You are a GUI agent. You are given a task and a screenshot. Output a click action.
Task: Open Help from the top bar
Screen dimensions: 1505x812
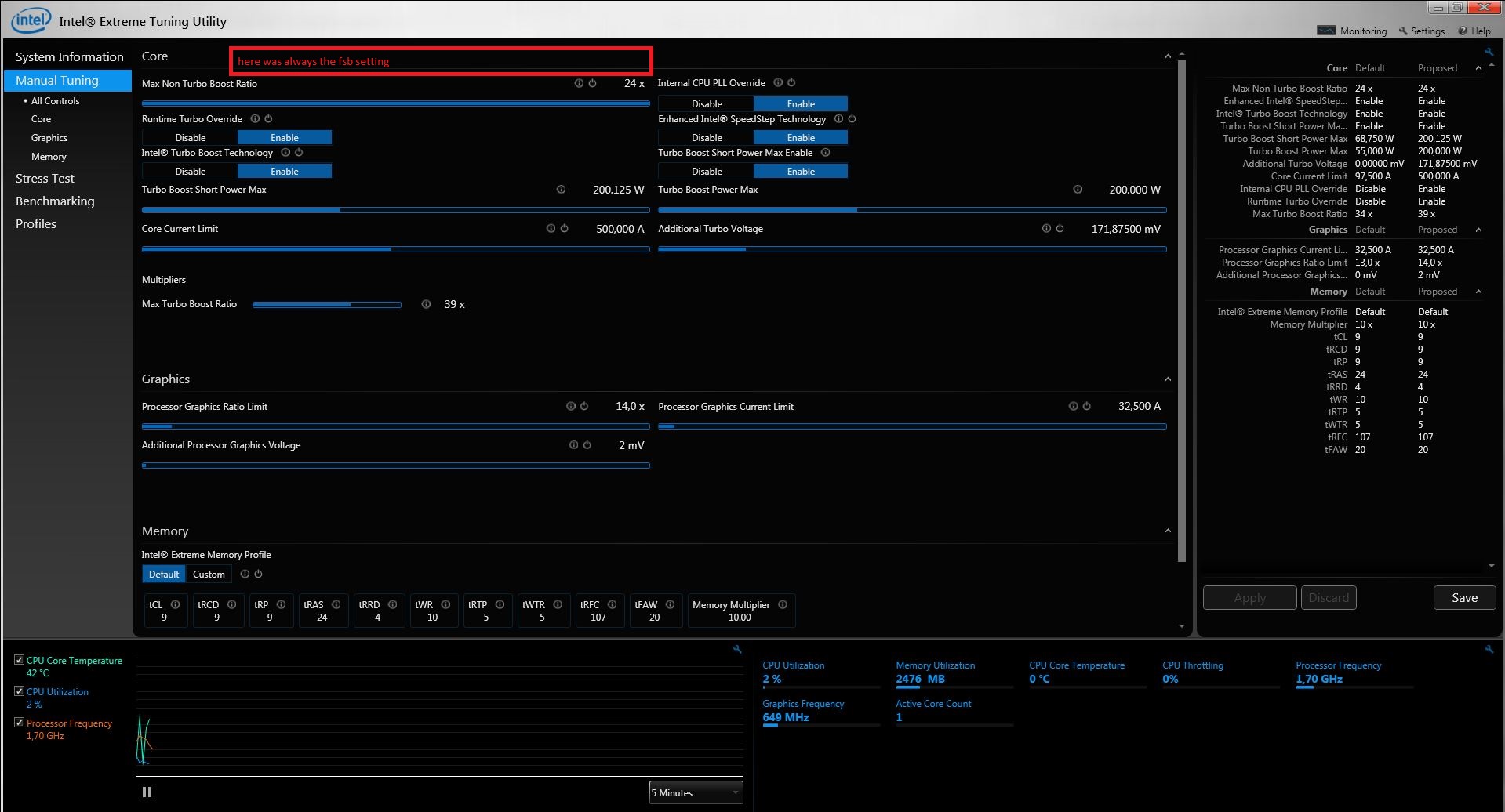click(1474, 31)
